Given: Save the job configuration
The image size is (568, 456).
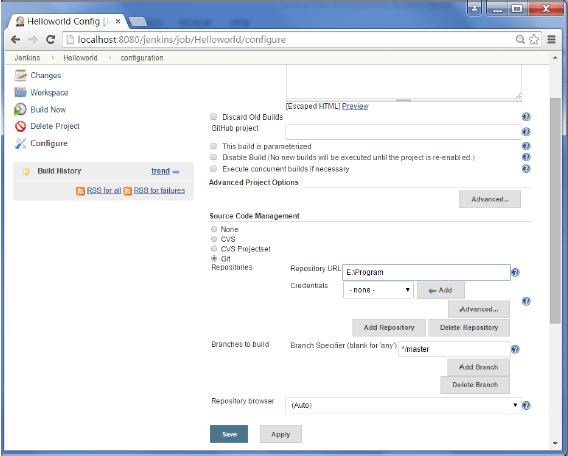Looking at the screenshot, I should [229, 434].
